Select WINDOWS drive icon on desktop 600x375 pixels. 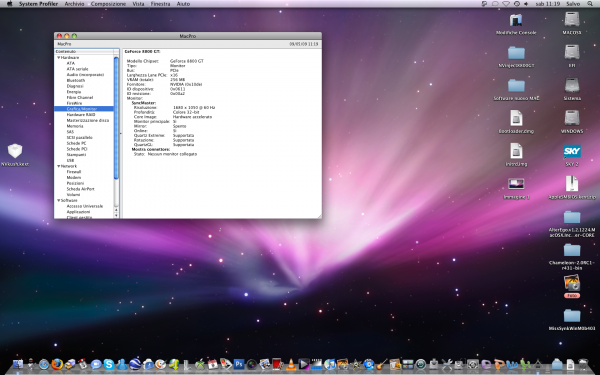pyautogui.click(x=572, y=118)
